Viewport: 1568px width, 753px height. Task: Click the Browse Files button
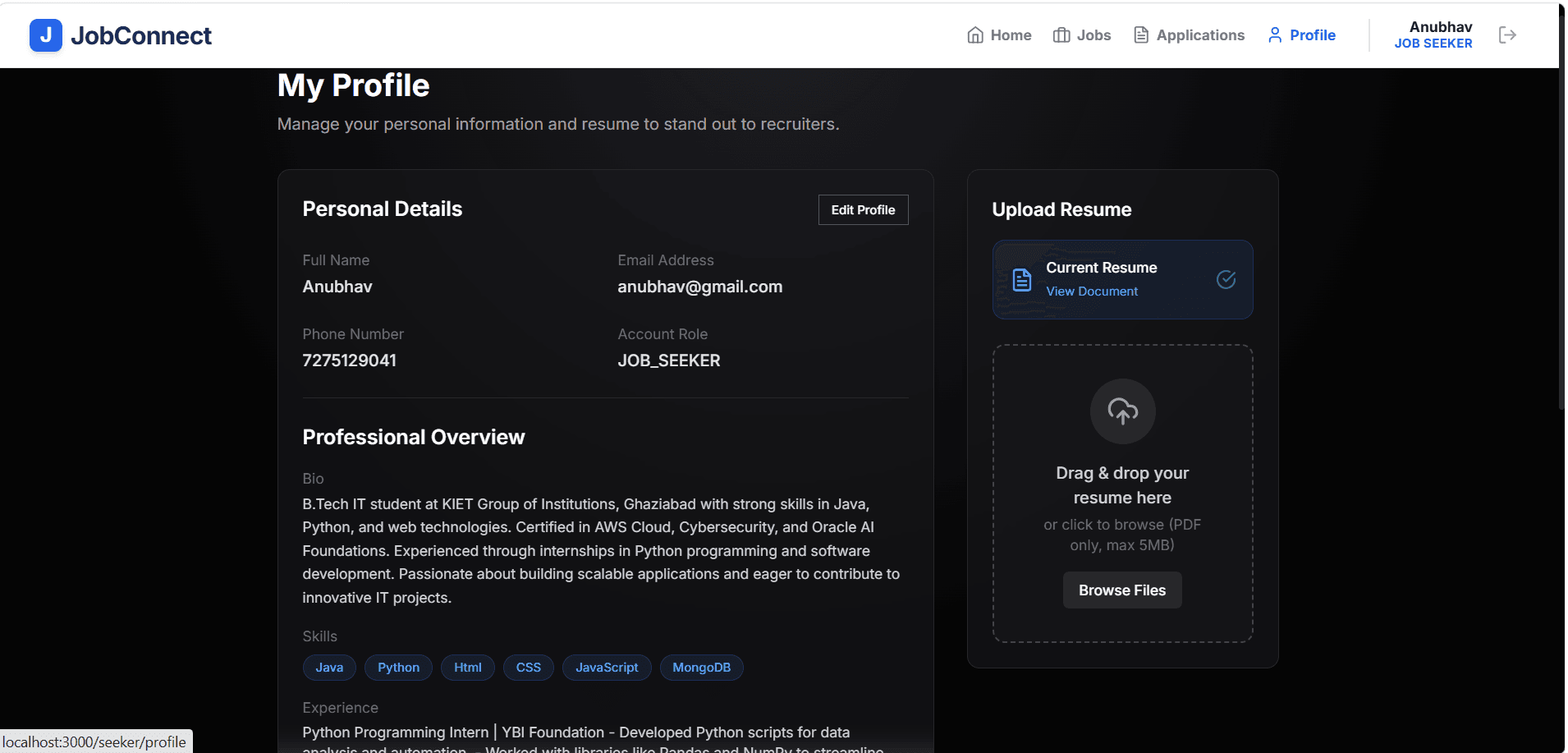pos(1122,590)
